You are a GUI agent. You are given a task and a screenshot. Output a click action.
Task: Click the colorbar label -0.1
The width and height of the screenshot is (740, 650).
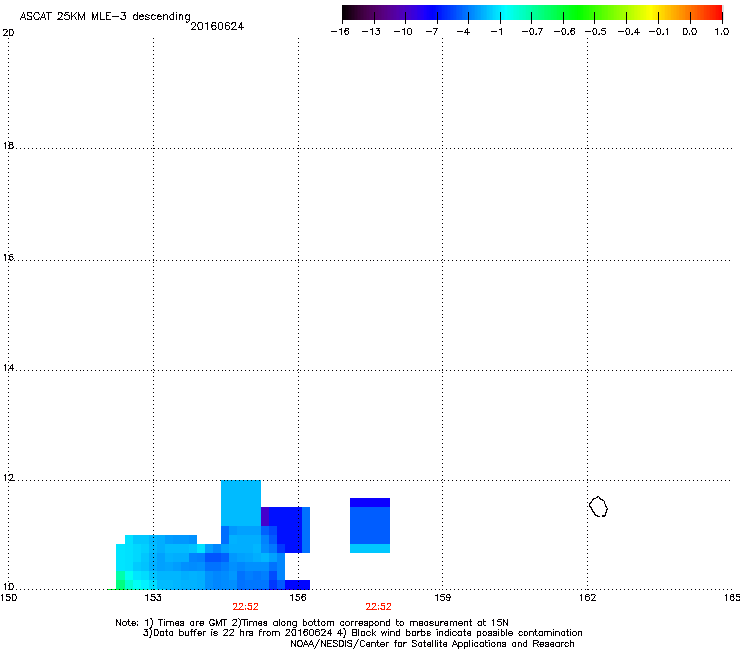659,32
